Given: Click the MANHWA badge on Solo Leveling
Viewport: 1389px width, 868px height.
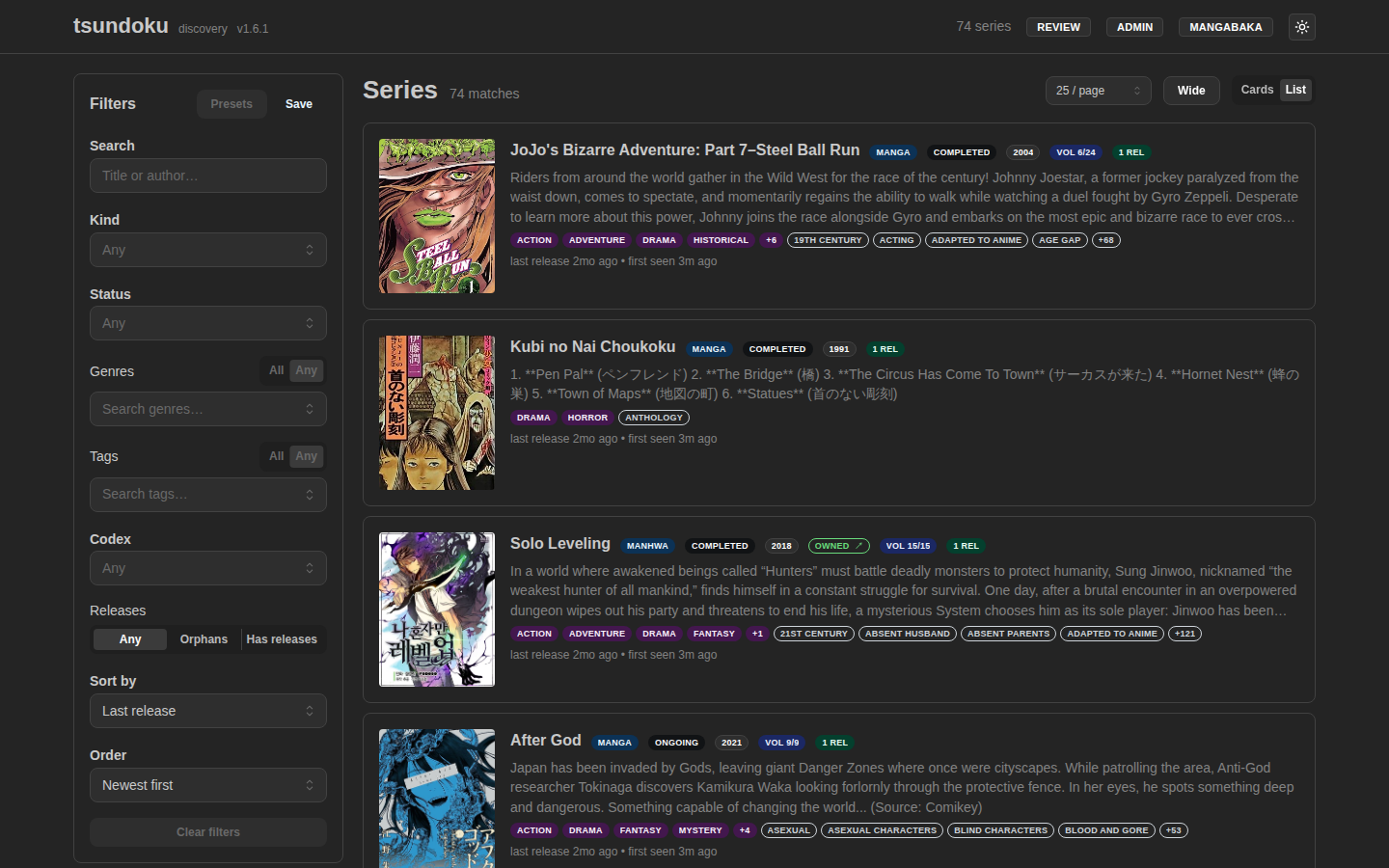Looking at the screenshot, I should pyautogui.click(x=647, y=546).
